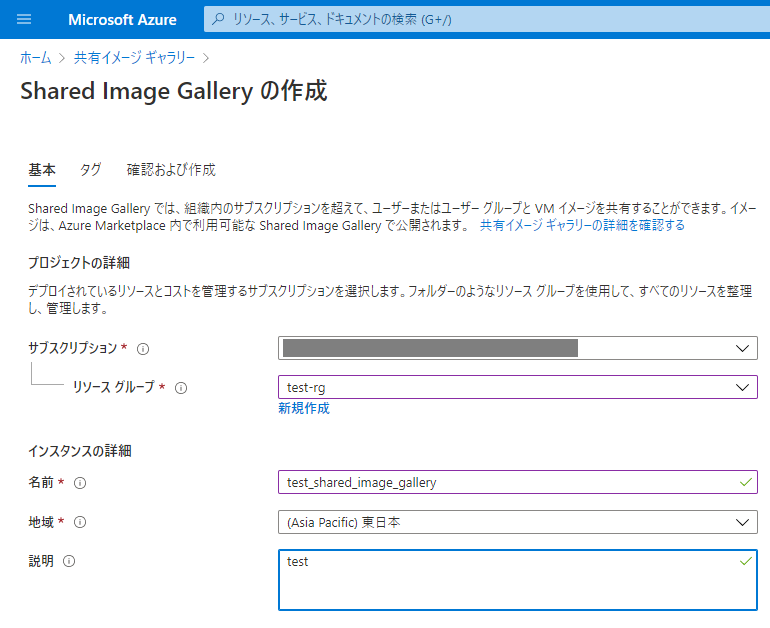Open 共有イメージ ギャラリーの詳細を確認する link
The width and height of the screenshot is (770, 628).
(582, 225)
